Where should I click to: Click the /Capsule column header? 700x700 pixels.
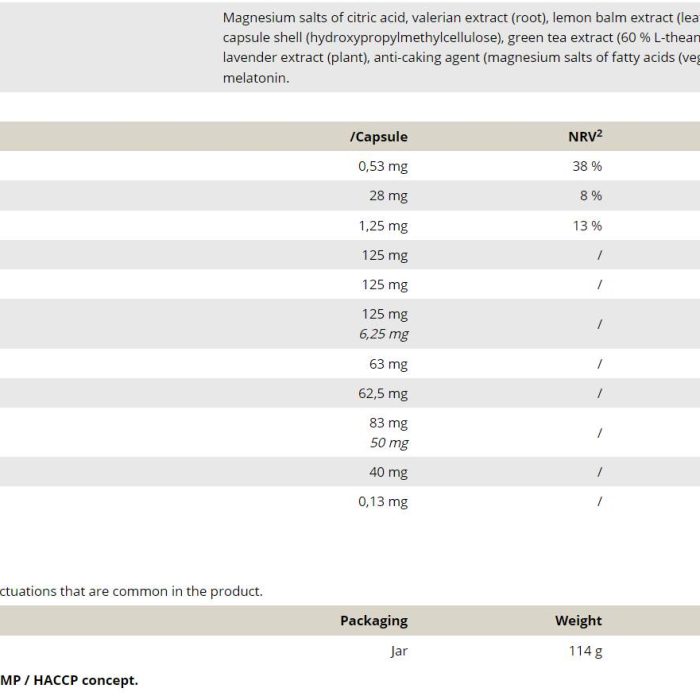[x=379, y=137]
